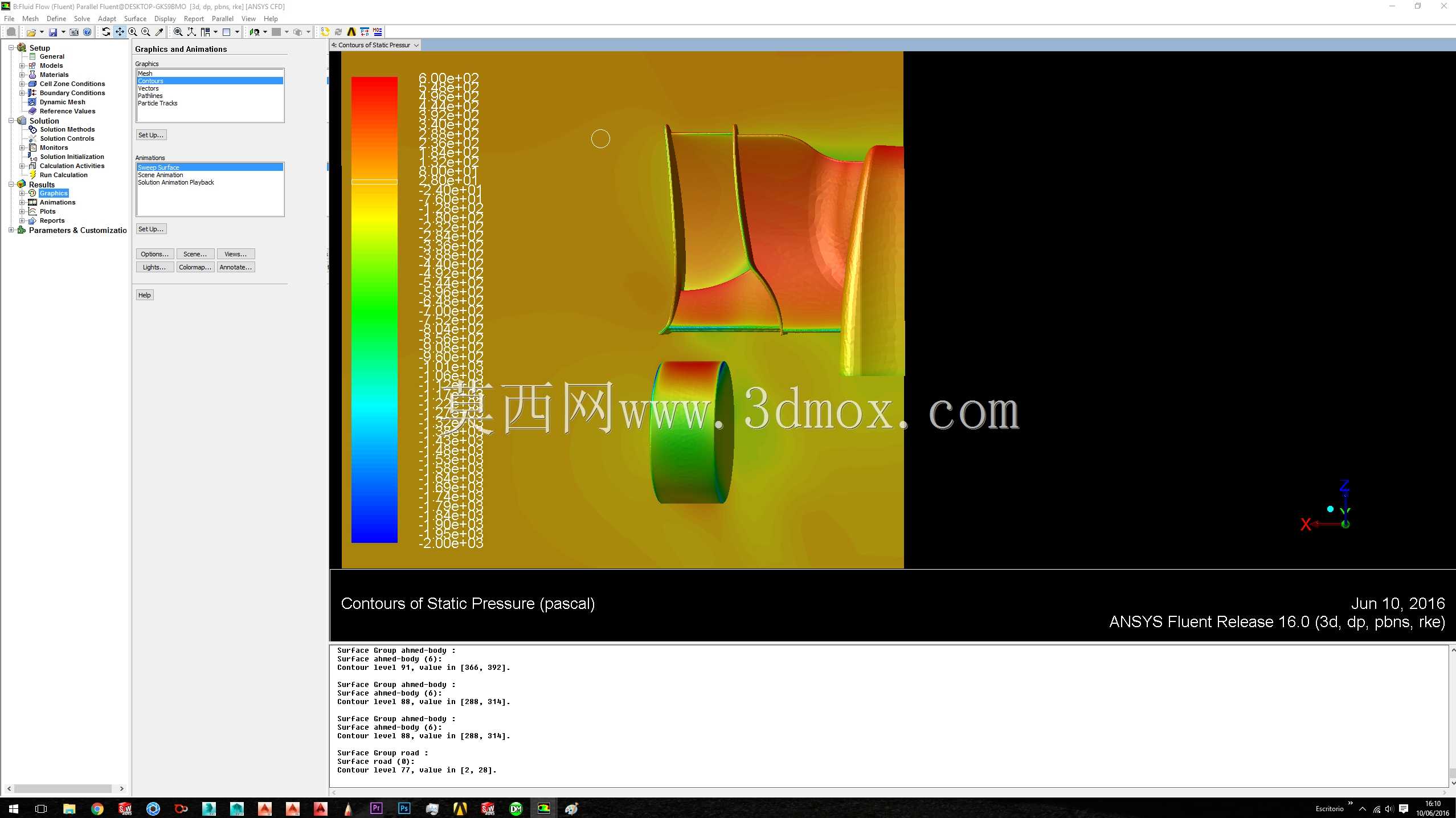This screenshot has height=818, width=1456.
Task: Click the yellow S sync toolbar icon
Action: point(325,32)
